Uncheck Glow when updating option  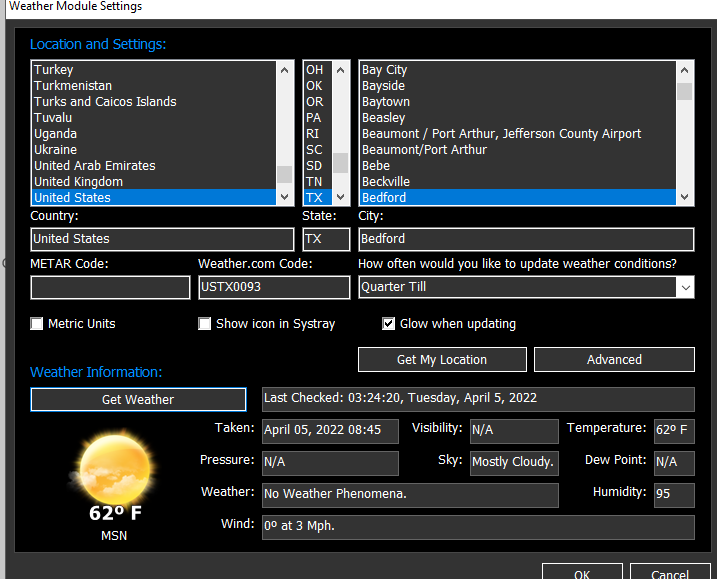point(389,324)
